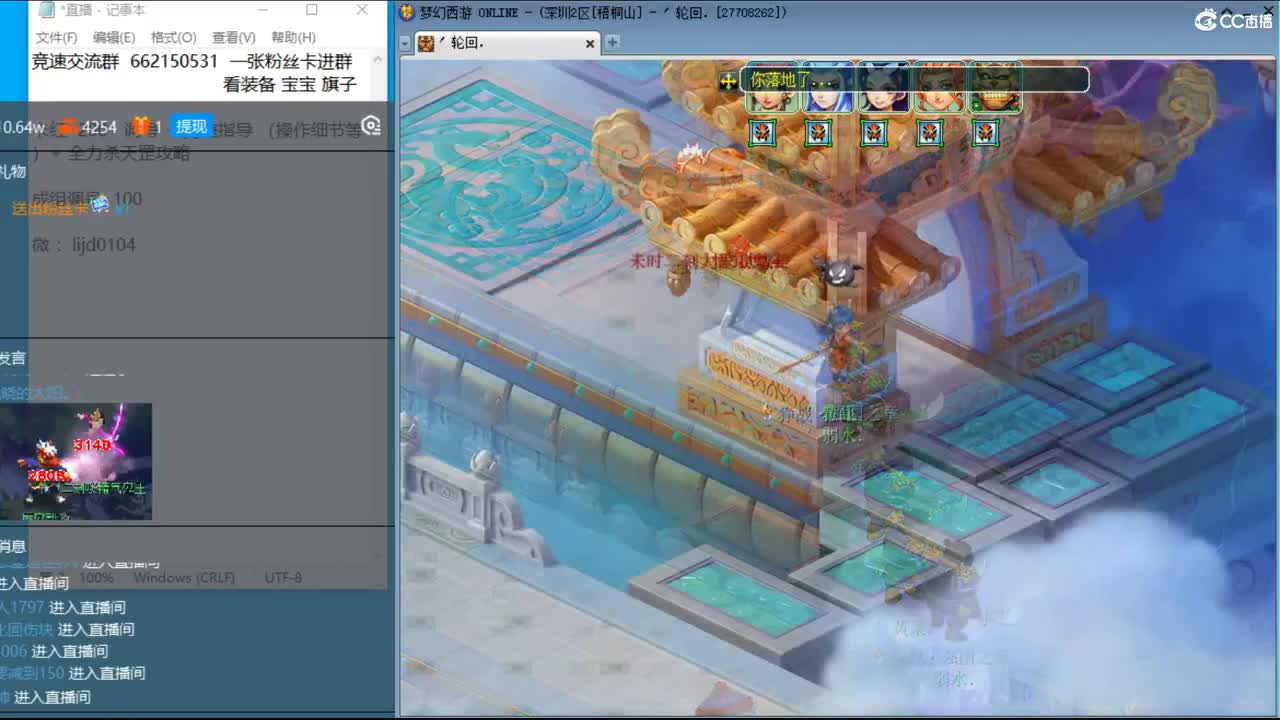Viewport: 1280px width, 720px height.
Task: Open the 格式(O) menu in Notepad
Action: 173,37
